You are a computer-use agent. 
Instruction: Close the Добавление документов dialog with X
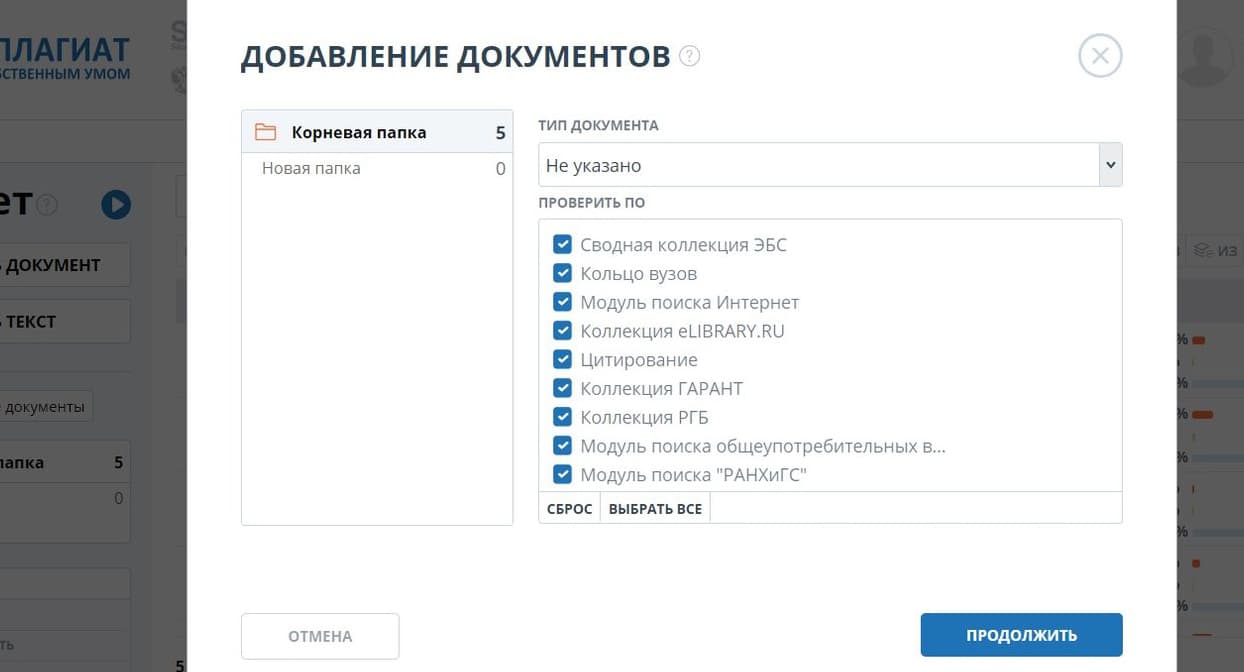pos(1100,56)
